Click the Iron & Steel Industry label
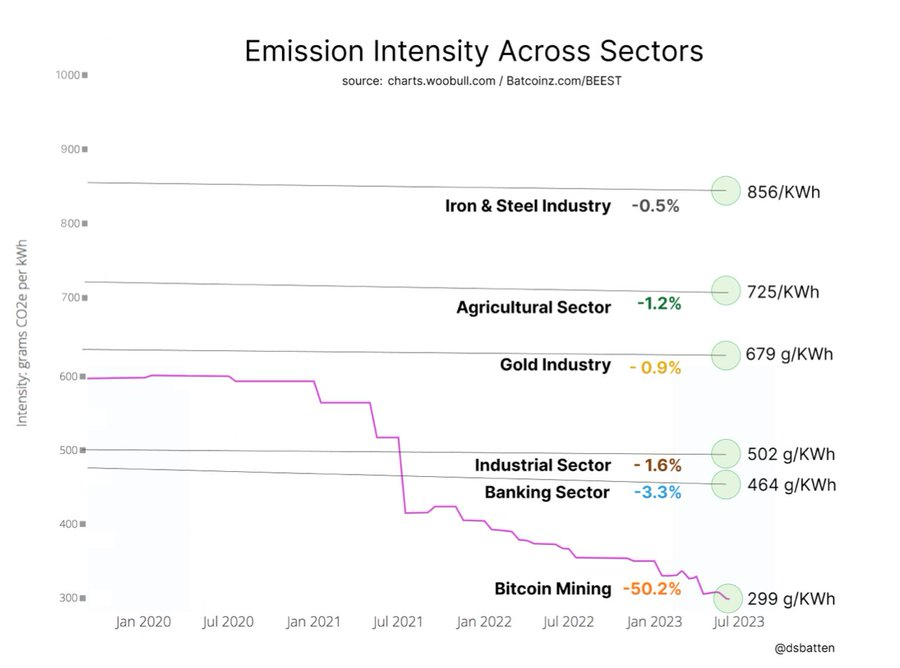The height and width of the screenshot is (668, 900). tap(528, 206)
